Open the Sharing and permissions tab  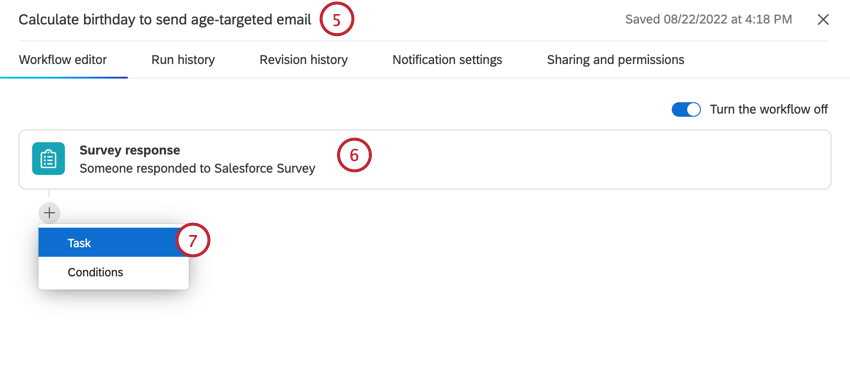click(x=615, y=60)
